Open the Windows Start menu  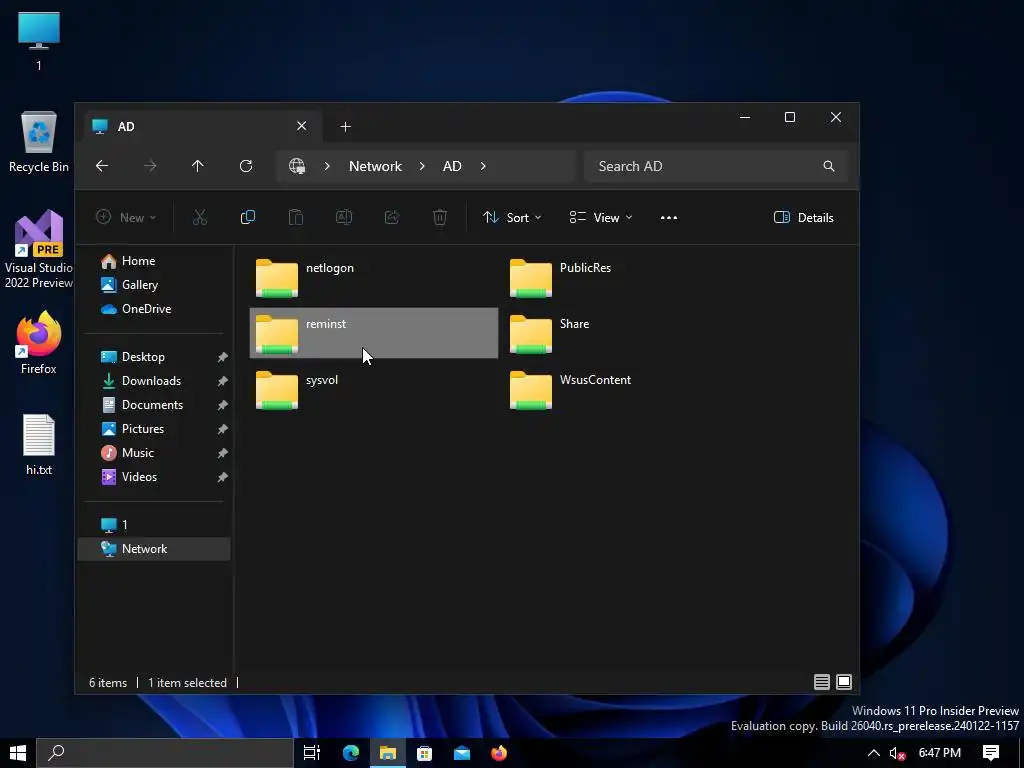[x=18, y=753]
